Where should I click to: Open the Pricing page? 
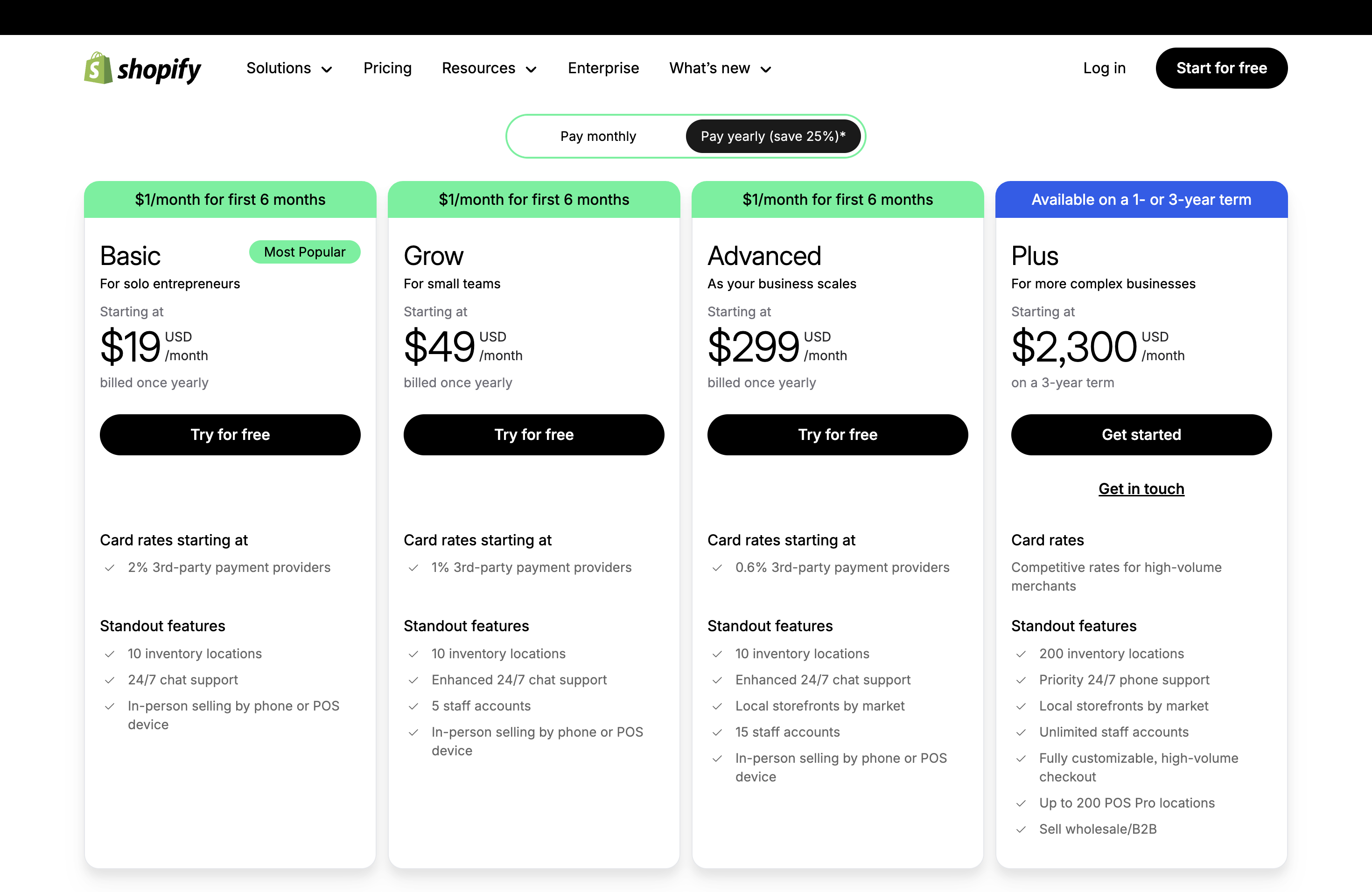tap(387, 68)
